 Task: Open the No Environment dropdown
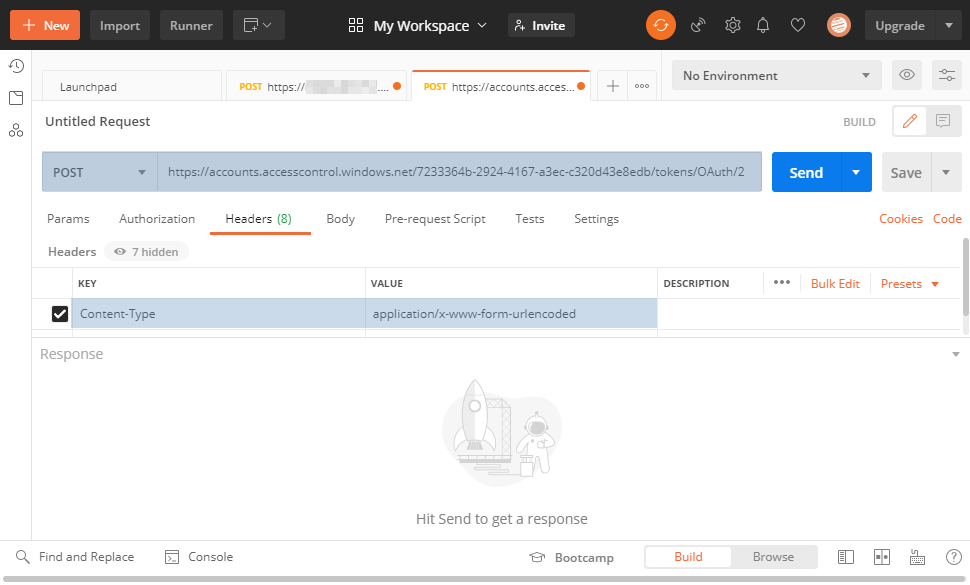click(x=776, y=75)
